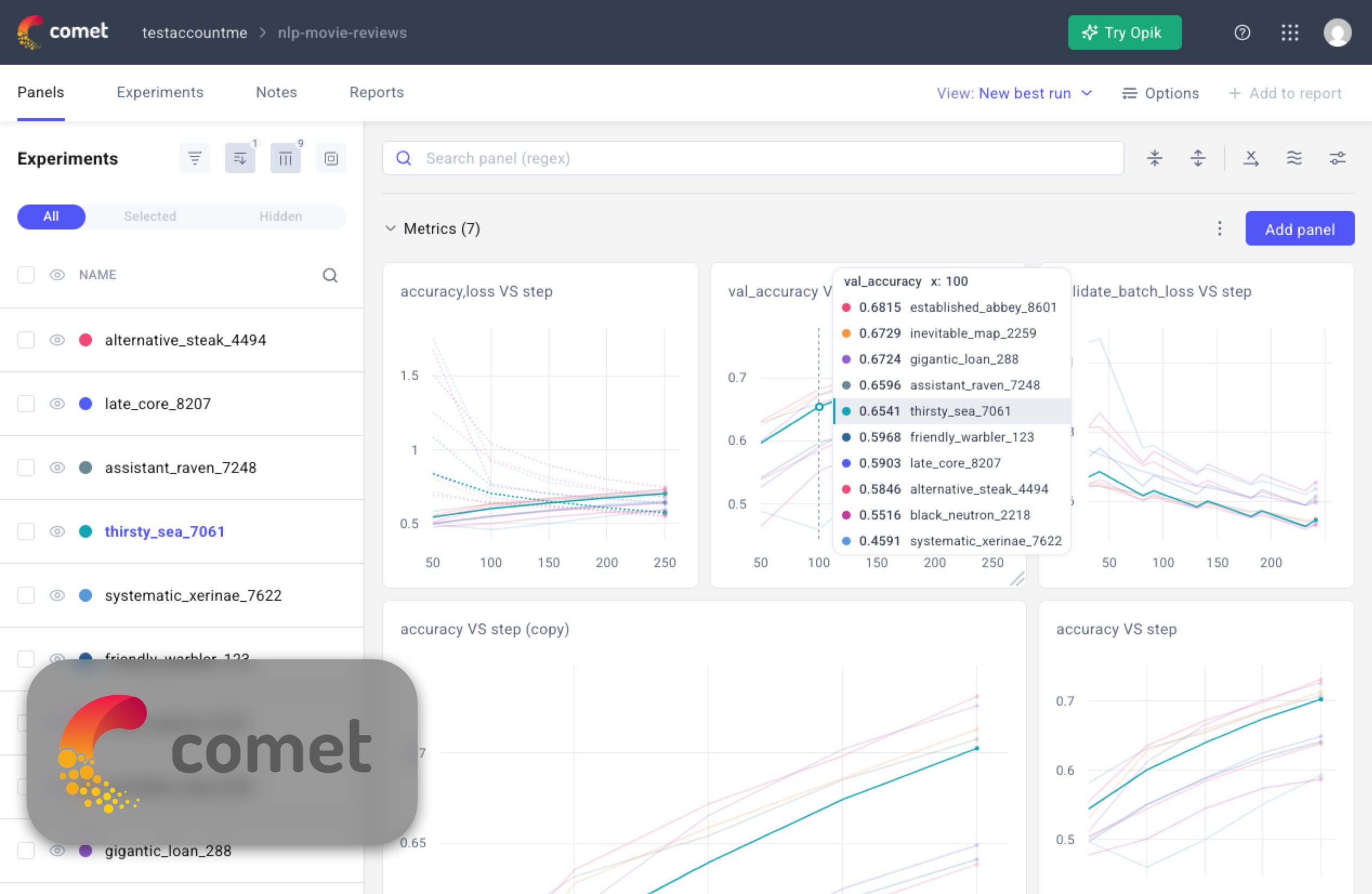Click the blue color dot of late_core_8207
Viewport: 1372px width, 894px height.
tap(85, 404)
